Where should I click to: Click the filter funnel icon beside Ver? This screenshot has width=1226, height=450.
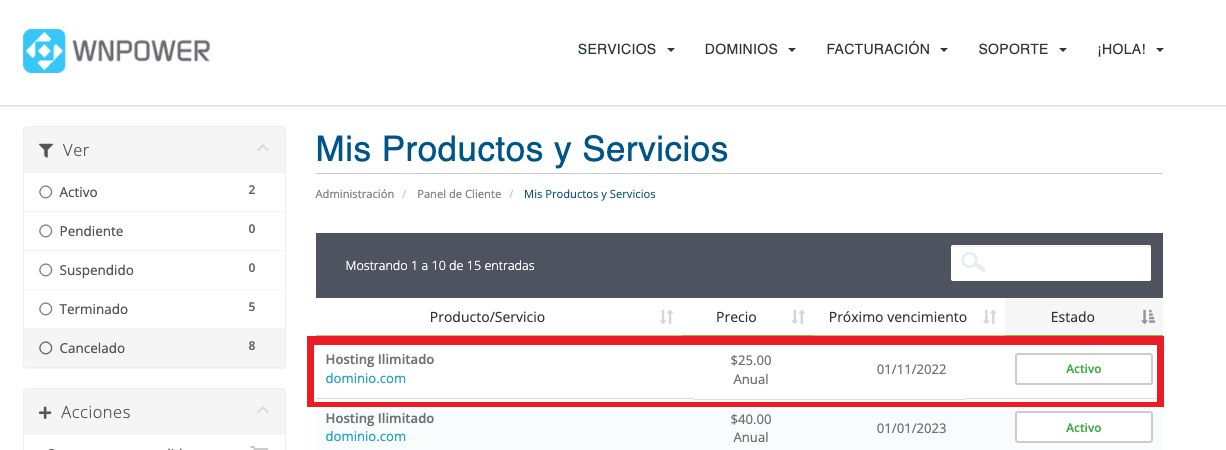(46, 150)
